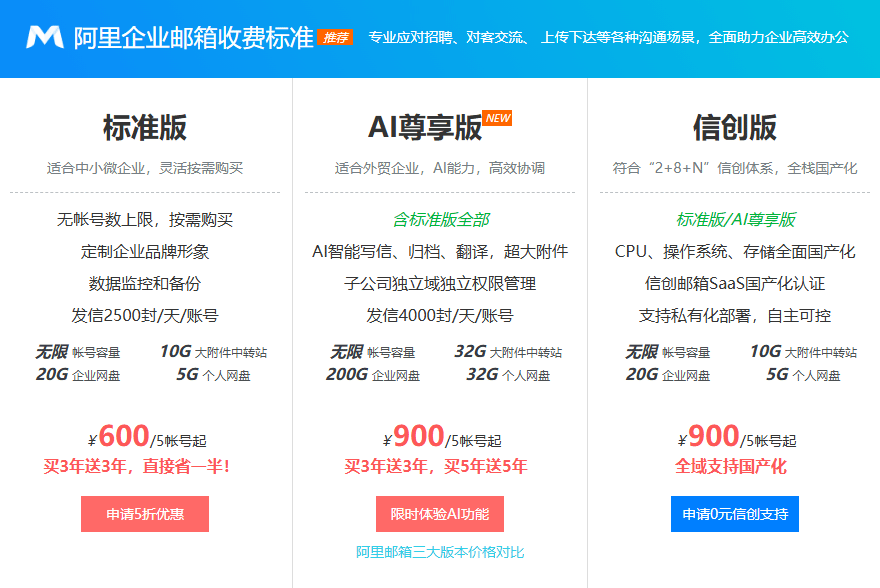Select the 信创版 plan heading
Screen dimensions: 880x588
tap(735, 128)
